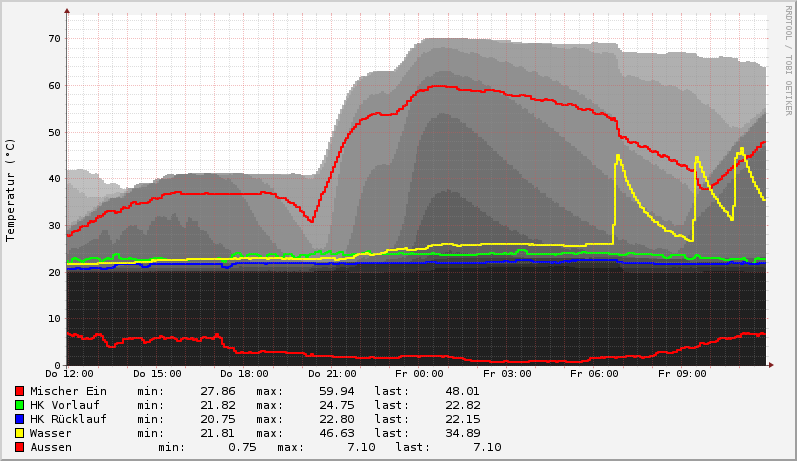The image size is (797, 461).
Task: Click the red Aussen legend swatch
Action: coord(19,447)
